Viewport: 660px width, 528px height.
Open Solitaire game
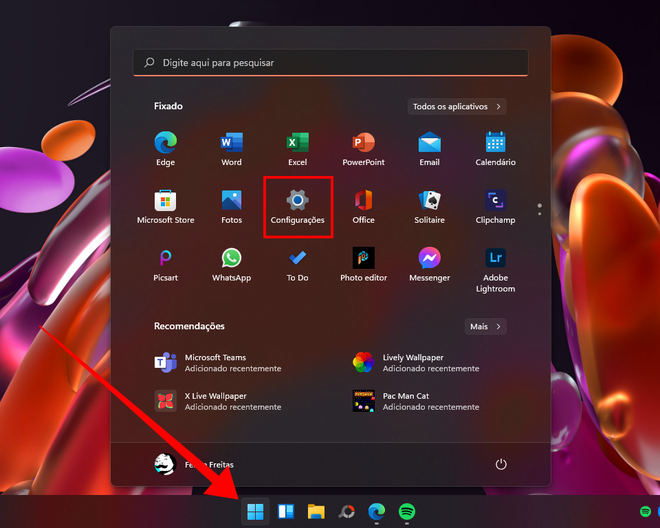point(429,206)
